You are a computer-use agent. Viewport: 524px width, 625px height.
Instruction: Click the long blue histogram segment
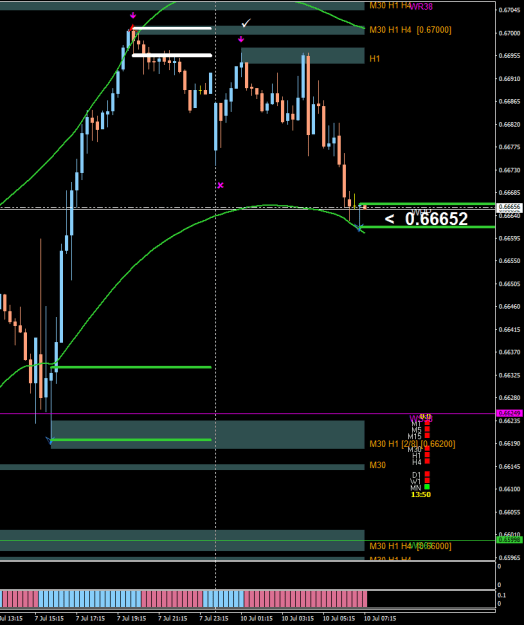90,599
